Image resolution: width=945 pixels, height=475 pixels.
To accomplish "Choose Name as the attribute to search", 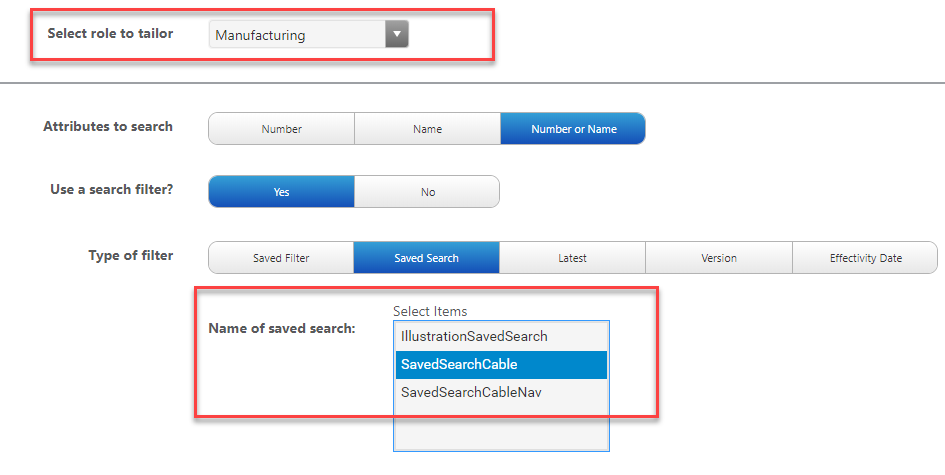I will pos(427,129).
